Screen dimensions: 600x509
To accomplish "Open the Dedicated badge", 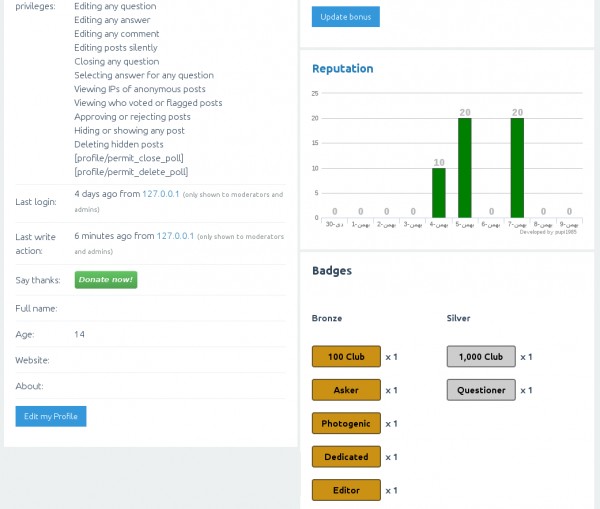I will point(346,457).
